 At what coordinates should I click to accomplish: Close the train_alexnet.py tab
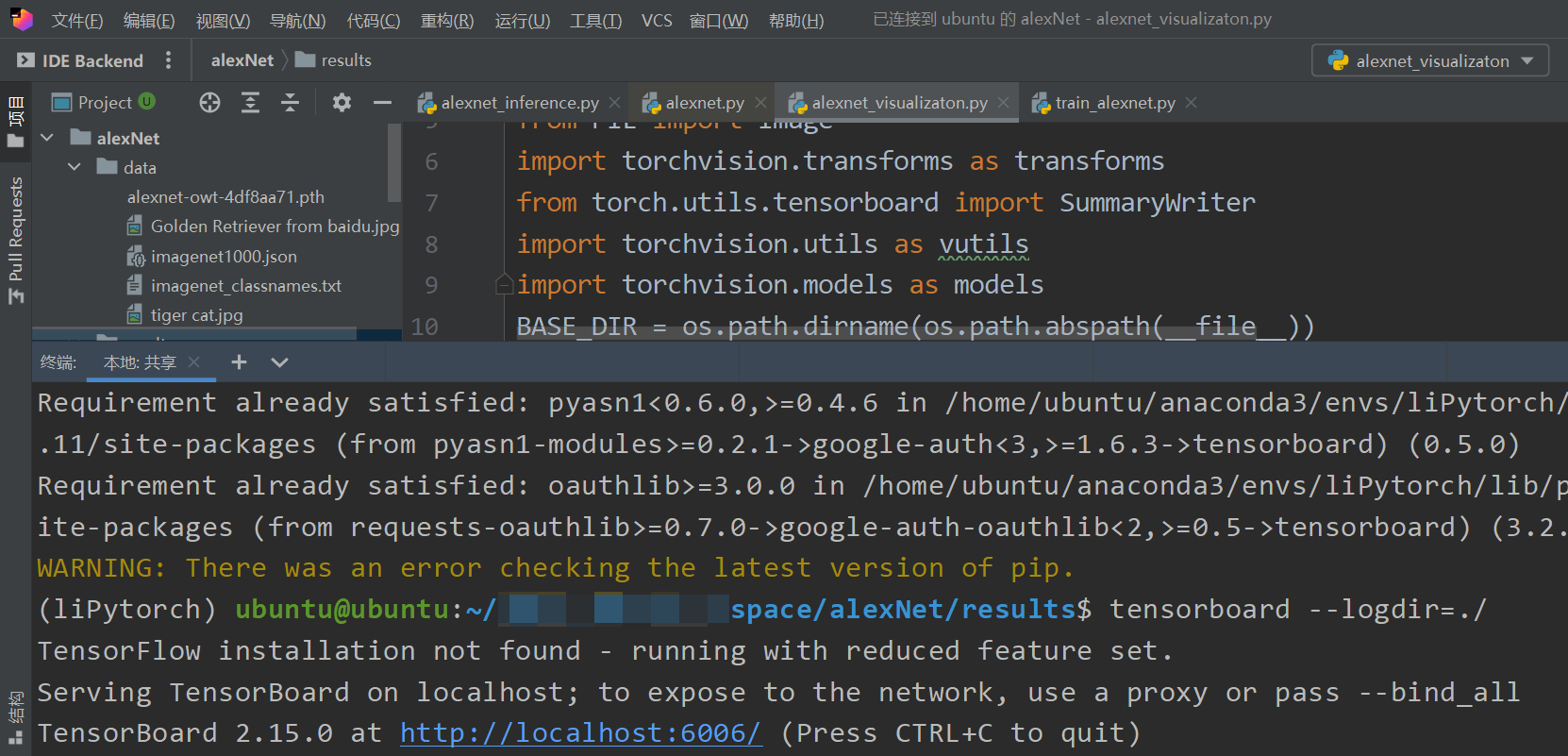pos(1192,102)
